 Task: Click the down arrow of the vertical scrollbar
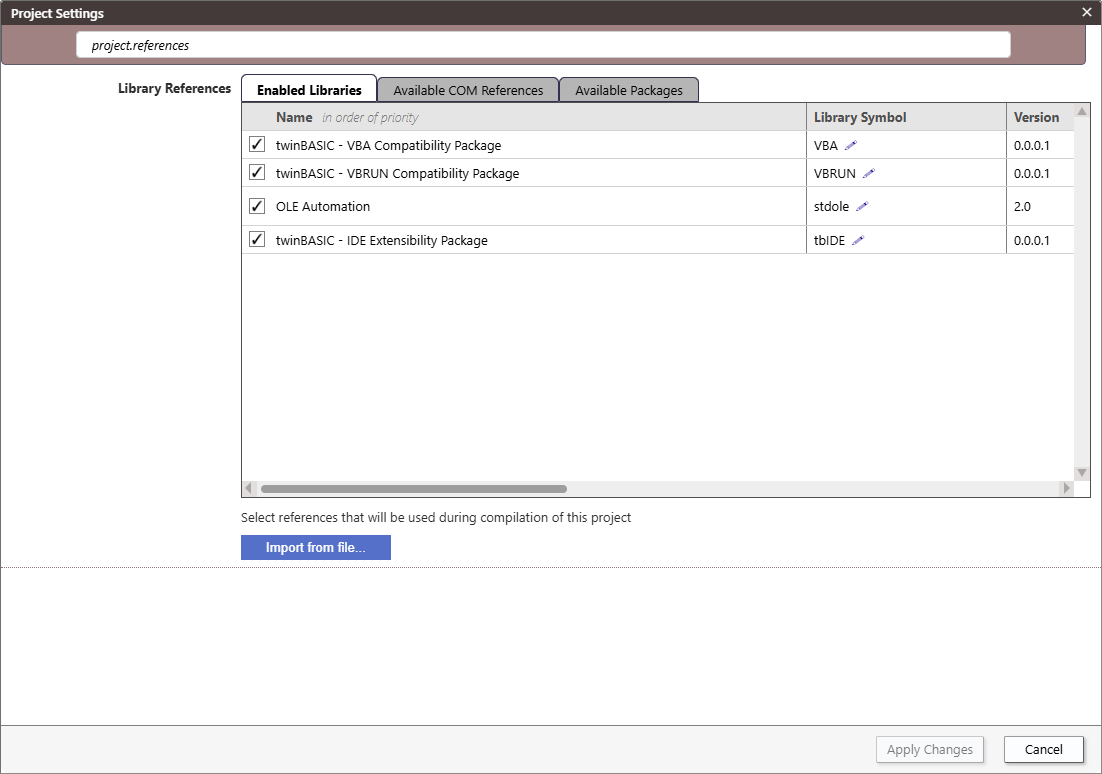tap(1081, 471)
